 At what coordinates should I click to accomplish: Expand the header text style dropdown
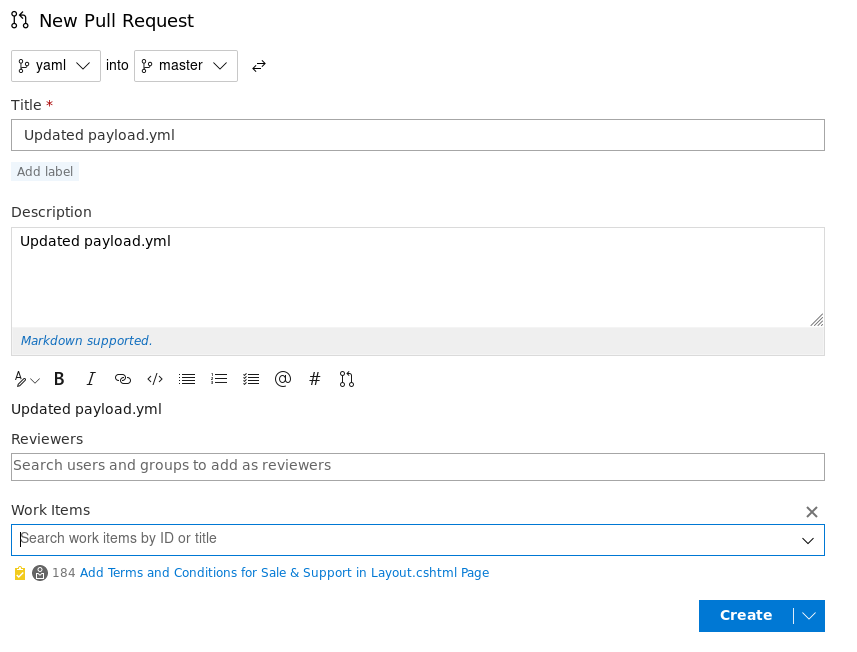click(x=27, y=379)
